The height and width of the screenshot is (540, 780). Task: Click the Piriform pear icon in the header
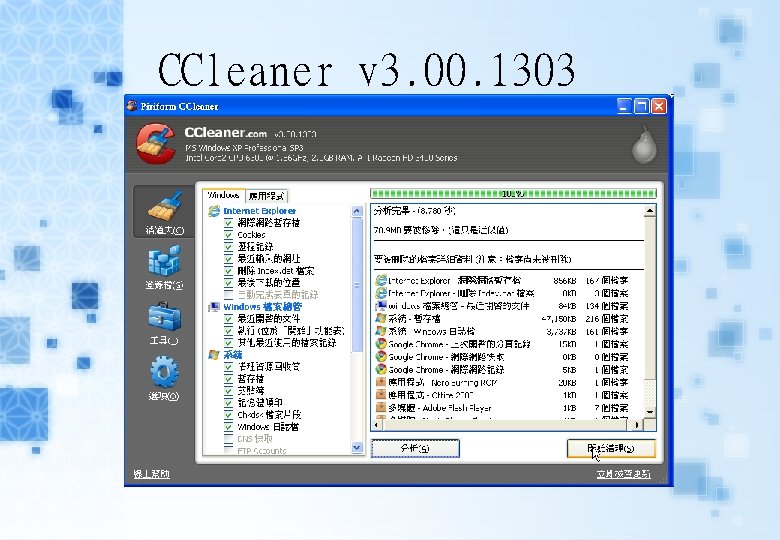pyautogui.click(x=644, y=145)
